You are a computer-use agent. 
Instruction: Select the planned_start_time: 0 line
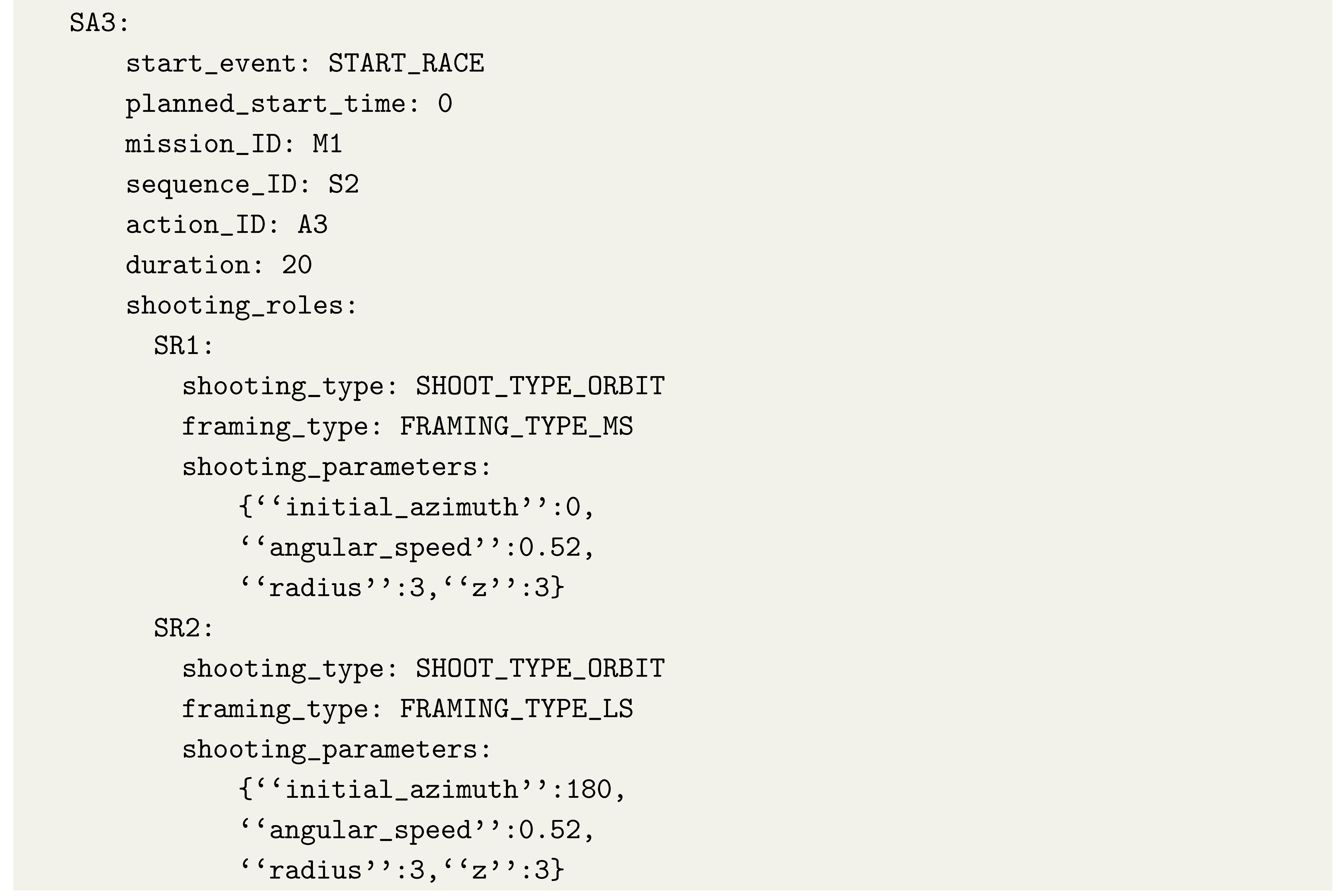pyautogui.click(x=289, y=104)
